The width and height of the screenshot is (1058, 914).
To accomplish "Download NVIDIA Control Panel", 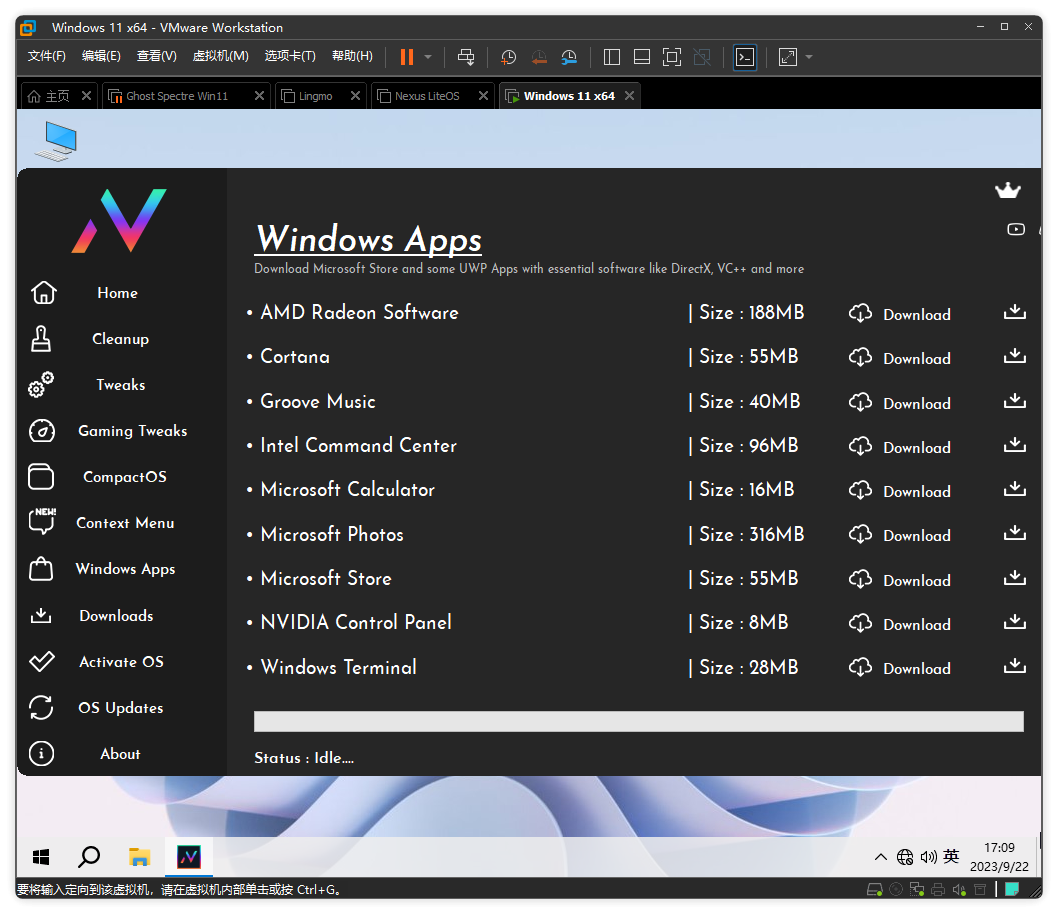I will [916, 624].
